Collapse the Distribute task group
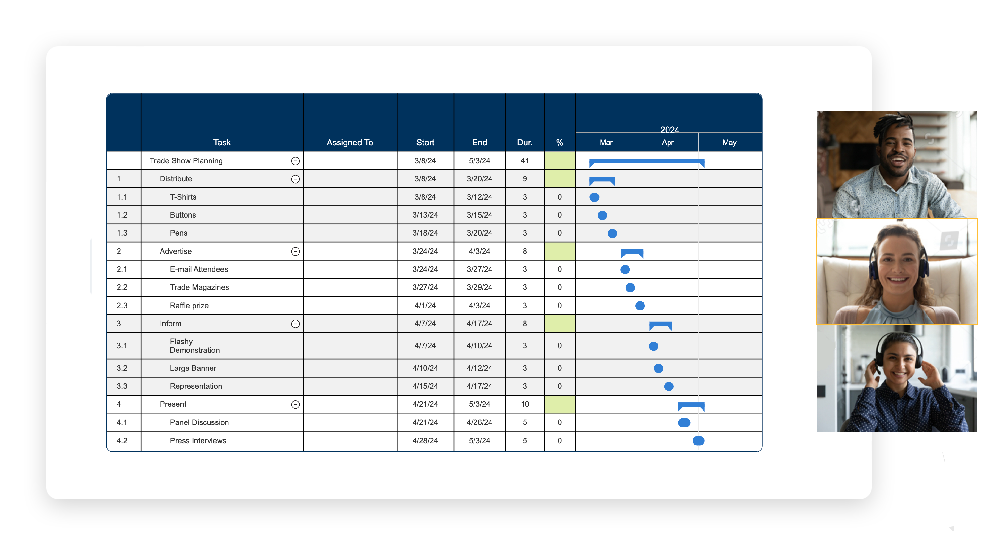 (x=295, y=179)
